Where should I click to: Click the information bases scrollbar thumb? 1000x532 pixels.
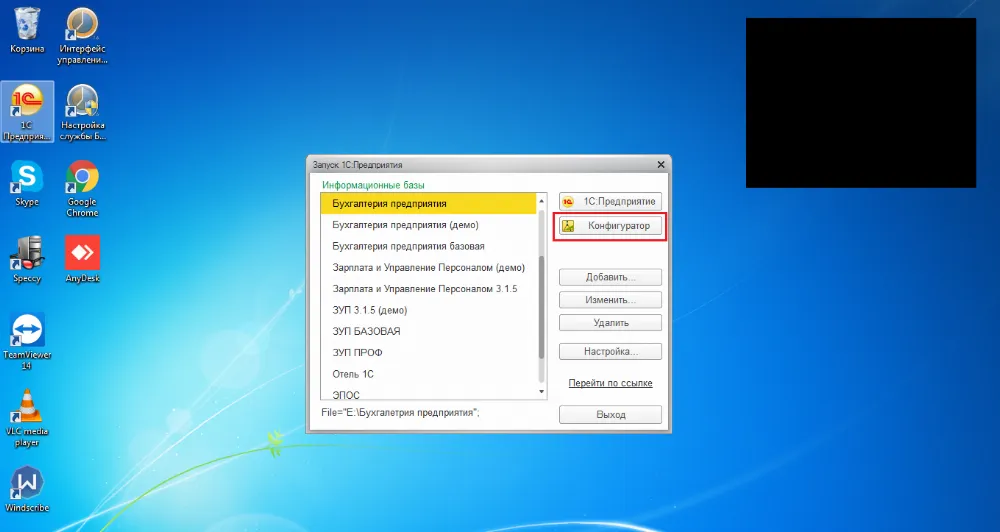click(x=542, y=306)
